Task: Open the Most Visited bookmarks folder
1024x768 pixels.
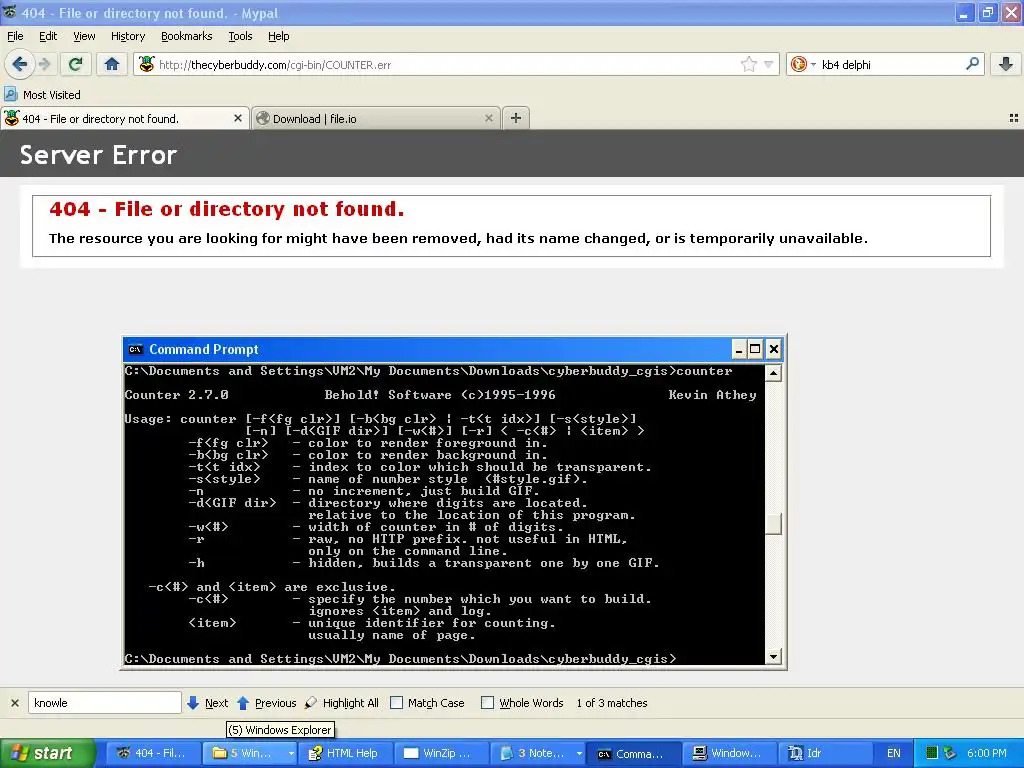Action: 42,95
